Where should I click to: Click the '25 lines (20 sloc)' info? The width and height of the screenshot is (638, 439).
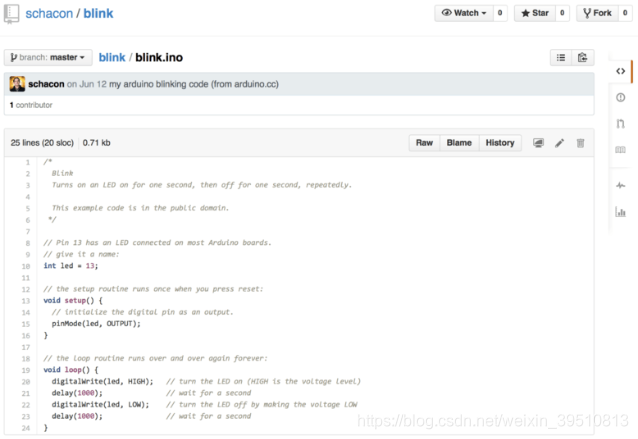(42, 143)
